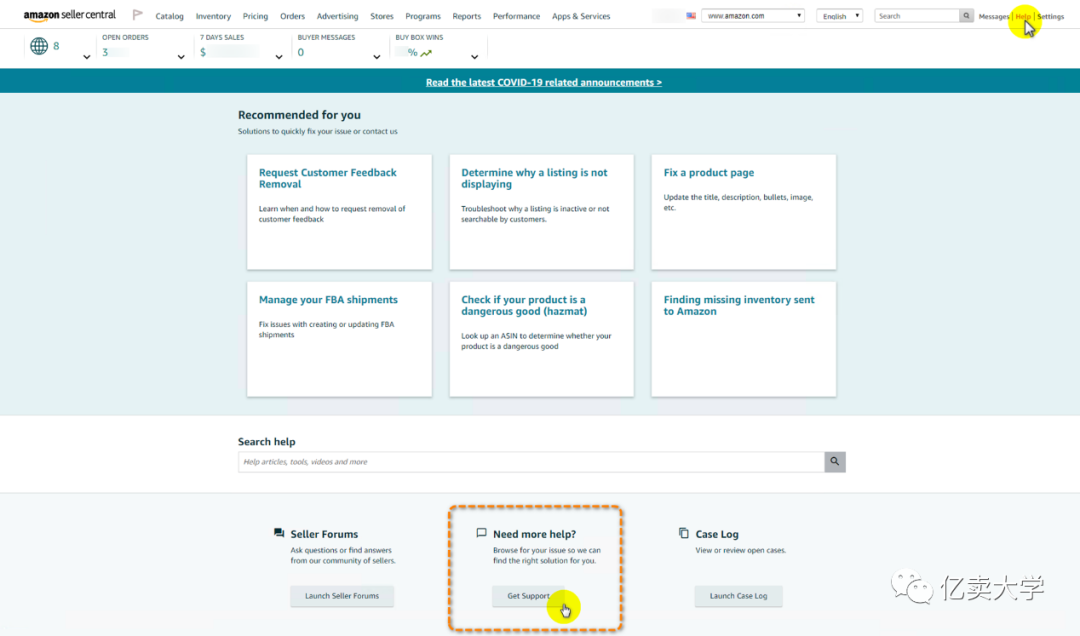Click the Case Log heading

(717, 534)
